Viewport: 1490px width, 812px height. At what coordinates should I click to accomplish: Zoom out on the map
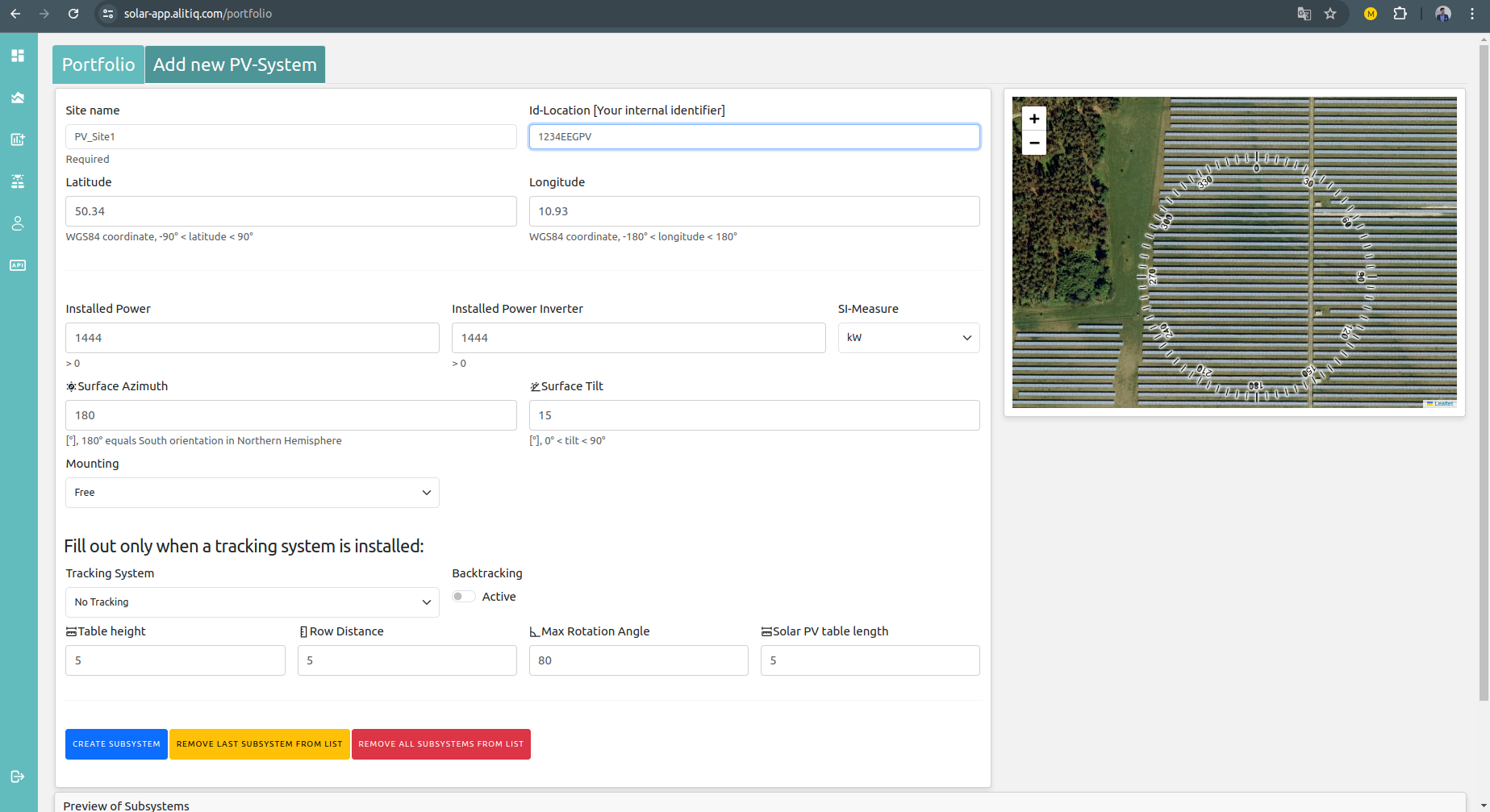click(1034, 143)
